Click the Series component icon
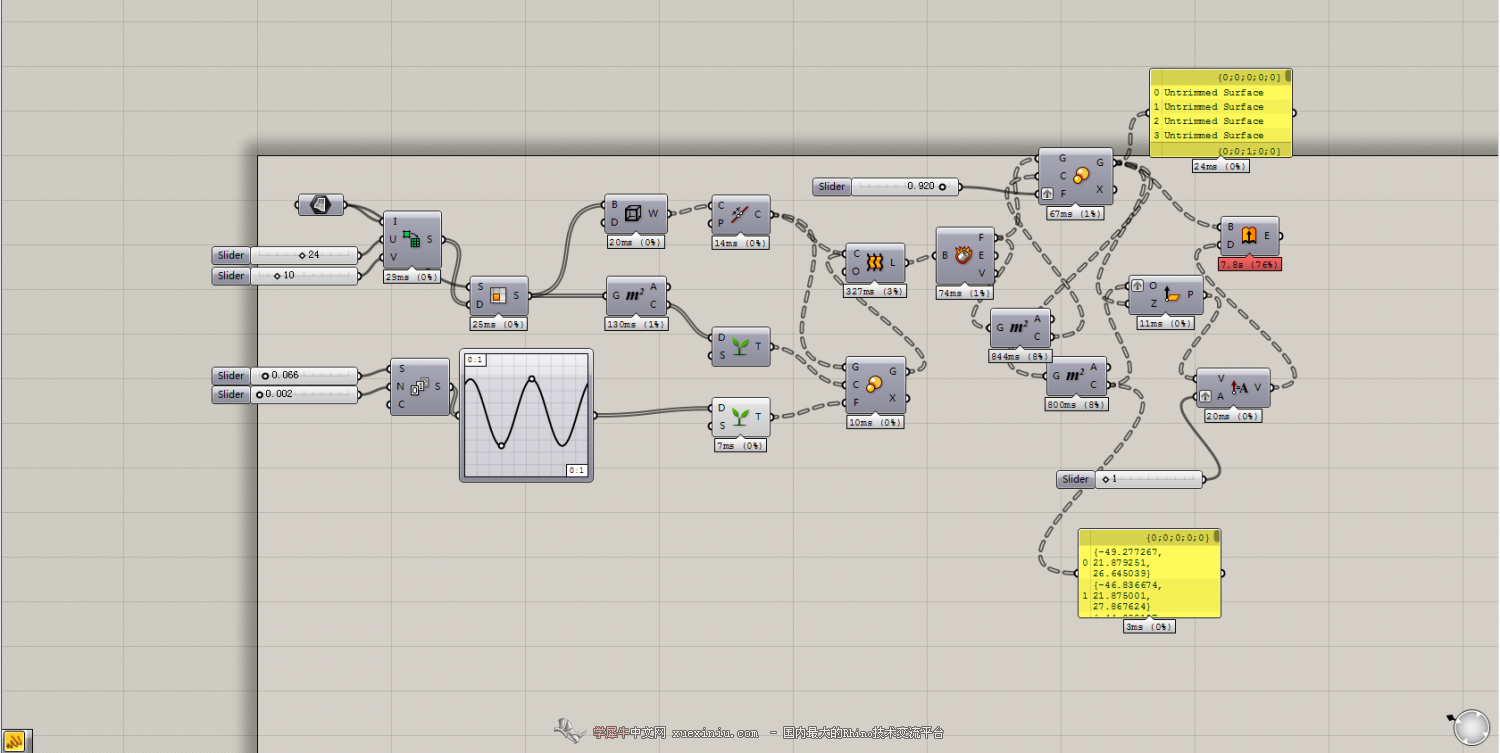 pyautogui.click(x=420, y=387)
